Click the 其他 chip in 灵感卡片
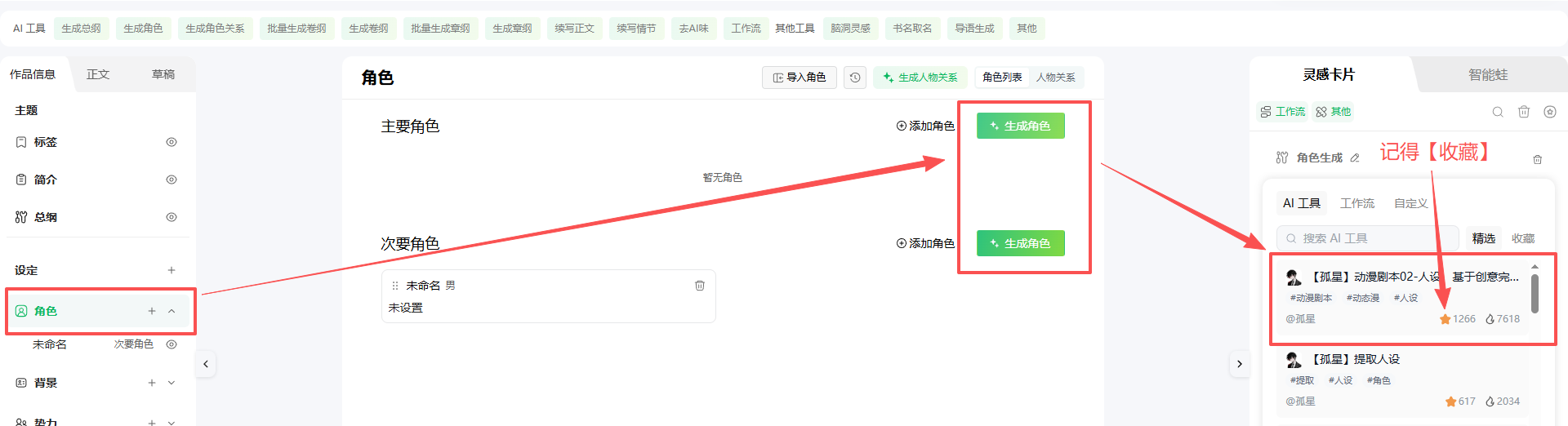 coord(1333,112)
